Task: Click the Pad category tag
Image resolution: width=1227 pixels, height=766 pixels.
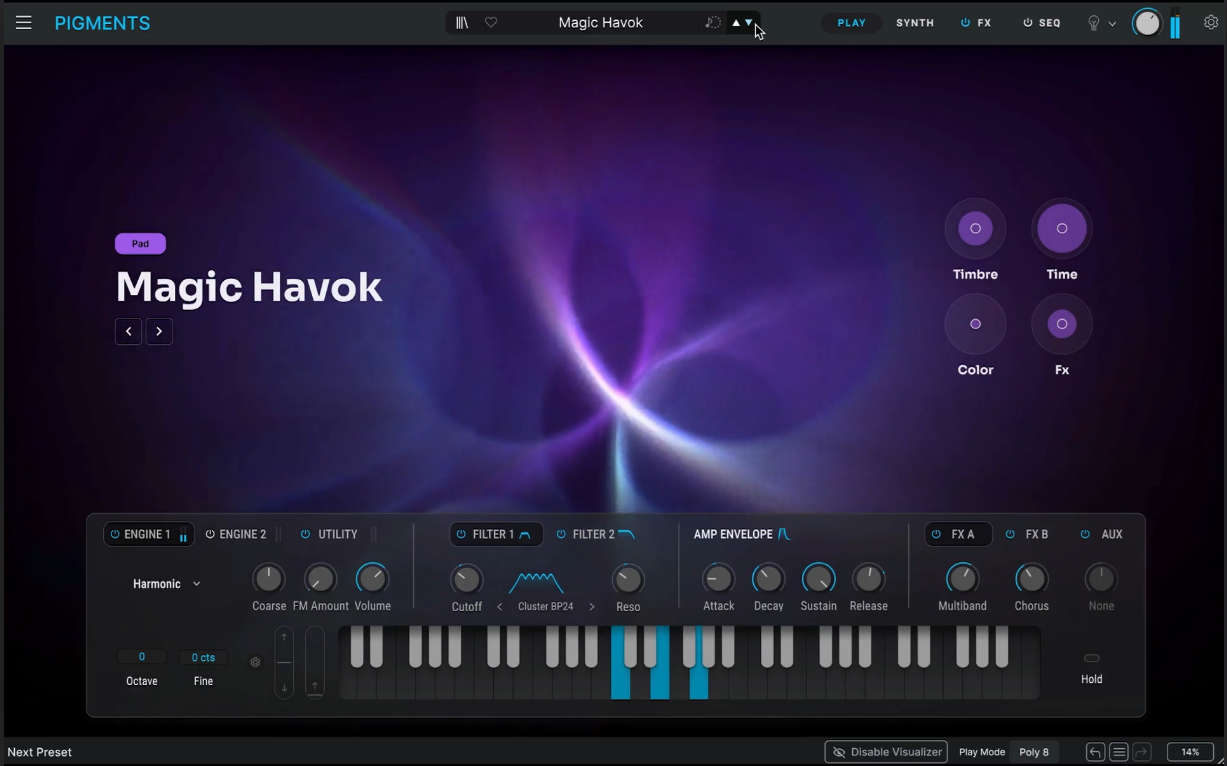Action: click(x=140, y=244)
